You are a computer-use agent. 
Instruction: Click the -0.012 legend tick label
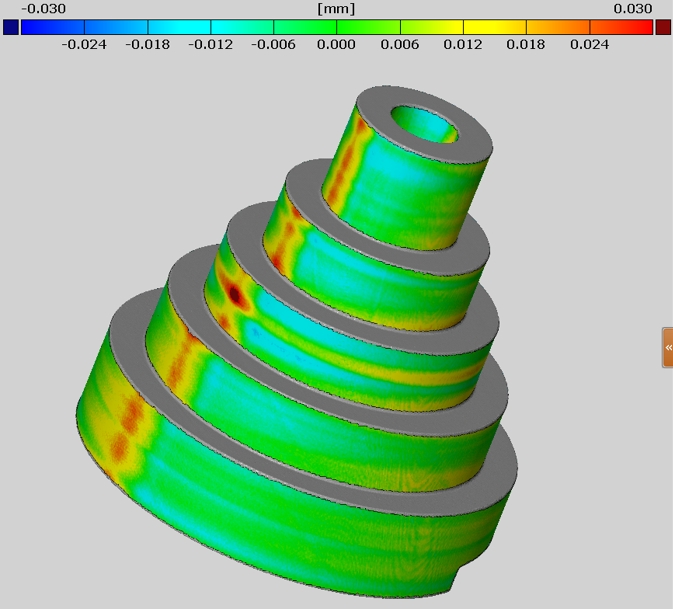(211, 44)
